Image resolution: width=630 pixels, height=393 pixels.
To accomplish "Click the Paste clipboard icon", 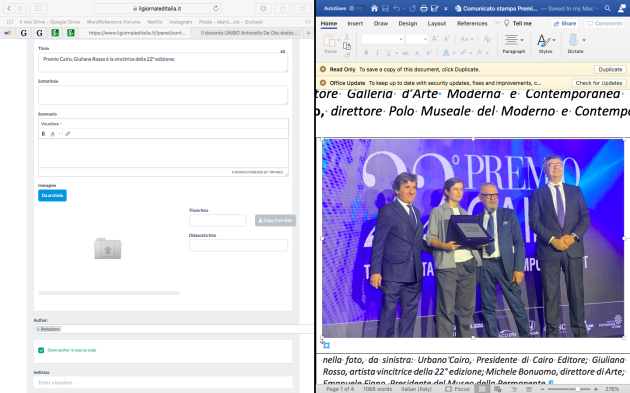I will tap(329, 41).
